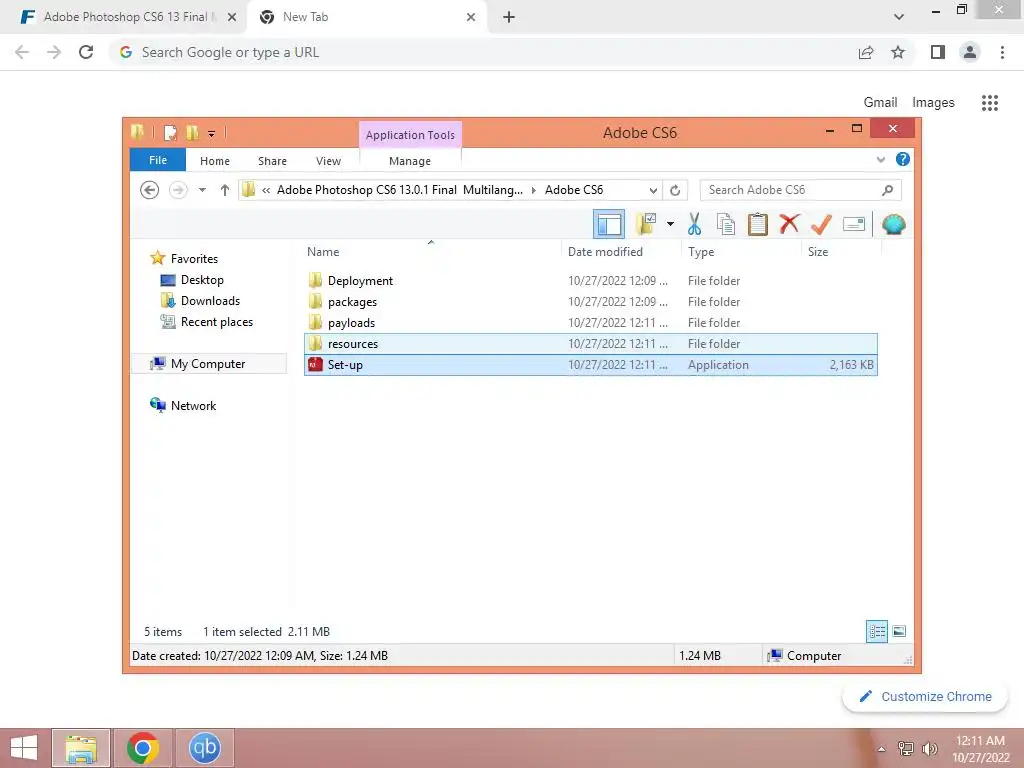Click the Application Tools contextual tab
The image size is (1024, 768).
coord(410,135)
